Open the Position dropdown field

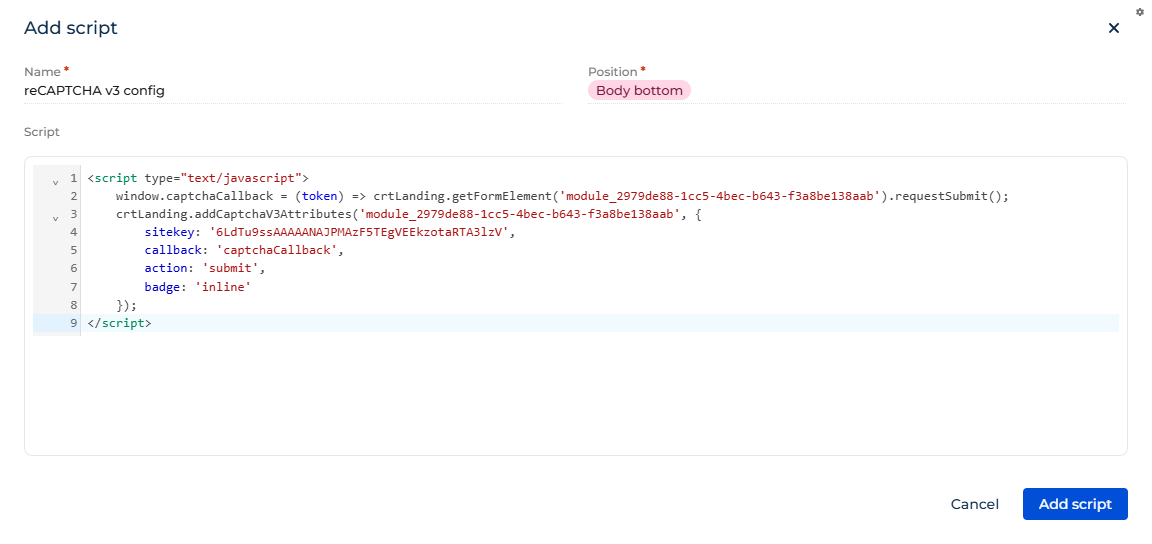tap(857, 91)
